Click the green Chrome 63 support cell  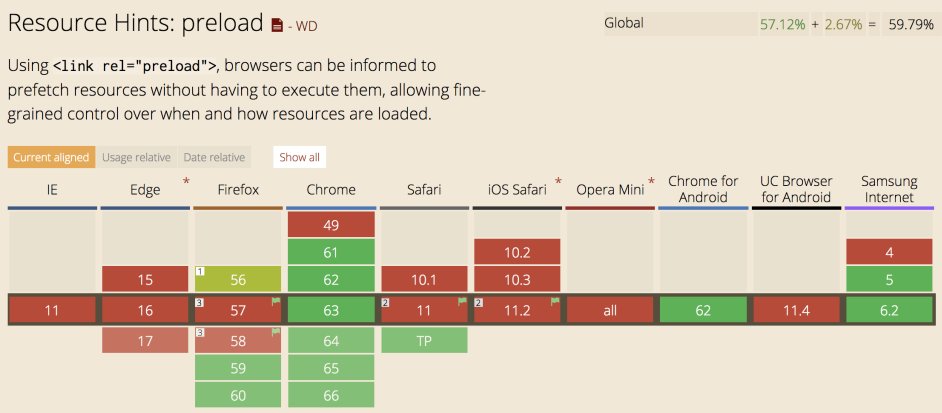click(331, 310)
